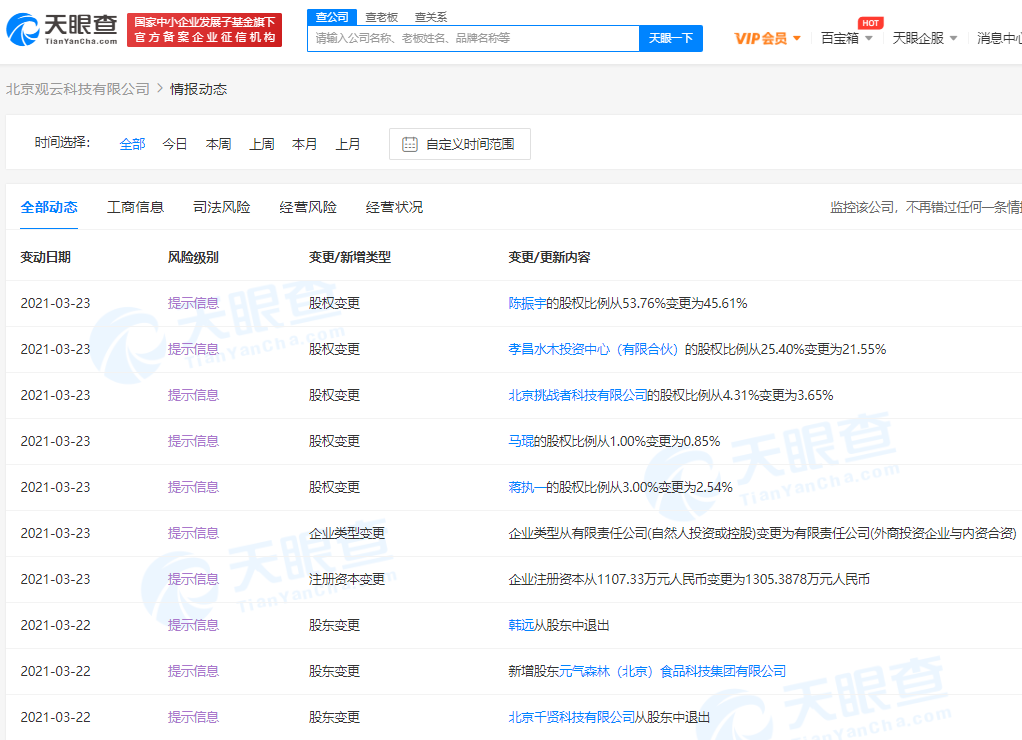The image size is (1022, 740).
Task: Open 陈振宇 shareholder link
Action: point(527,303)
